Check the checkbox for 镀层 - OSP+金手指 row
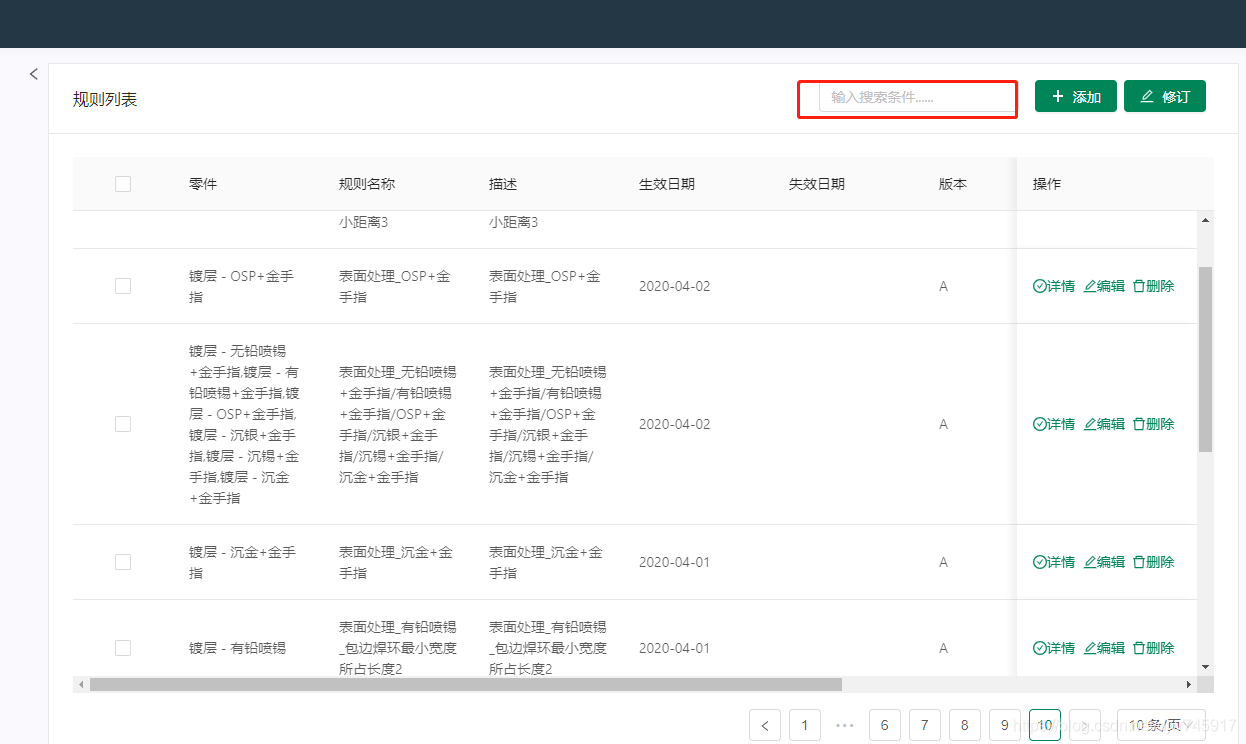 122,285
